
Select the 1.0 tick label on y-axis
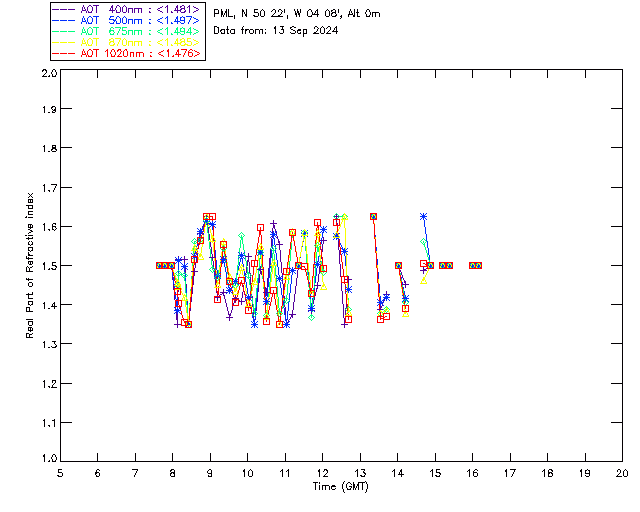pos(47,459)
